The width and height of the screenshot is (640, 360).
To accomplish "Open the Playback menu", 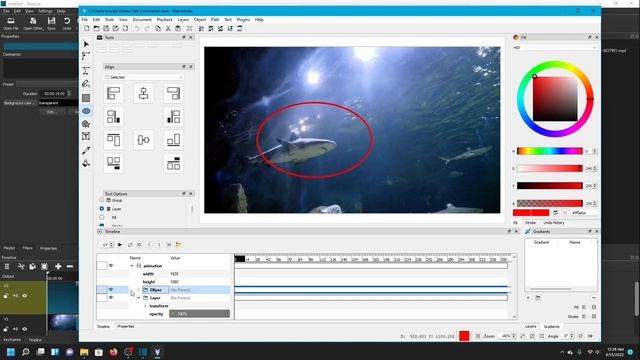I will click(164, 20).
